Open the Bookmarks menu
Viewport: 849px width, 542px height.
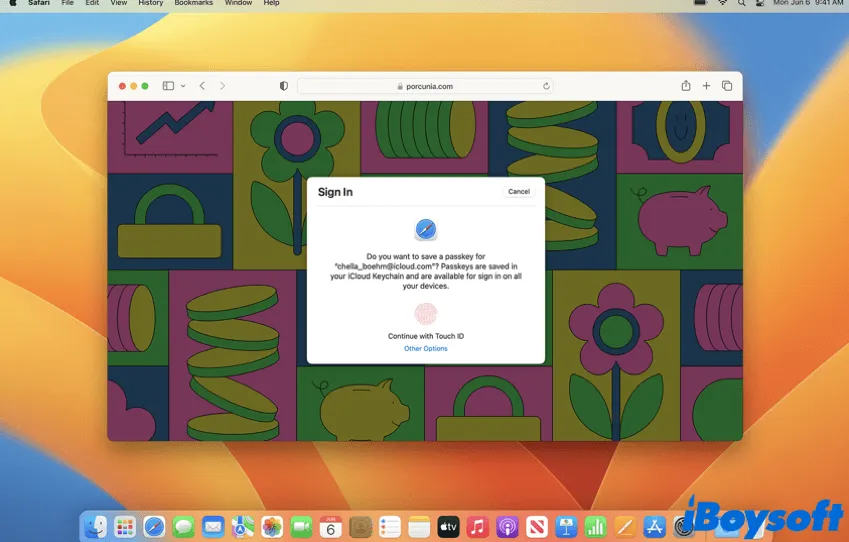(193, 4)
